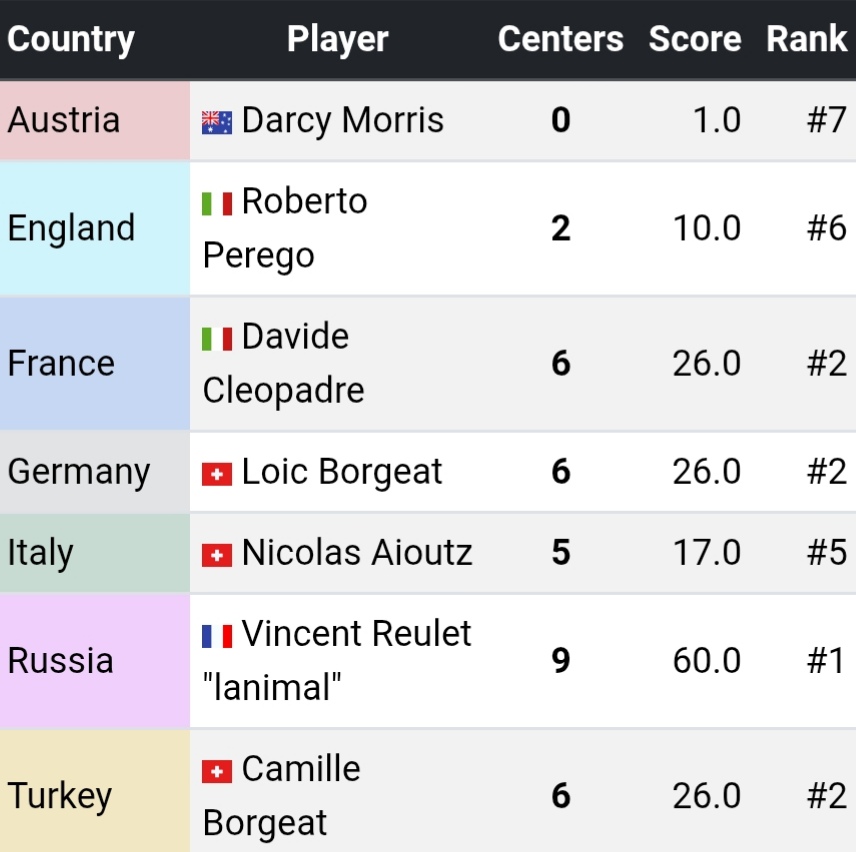856x852 pixels.
Task: Select the light blue England country cell
Action: [x=94, y=228]
